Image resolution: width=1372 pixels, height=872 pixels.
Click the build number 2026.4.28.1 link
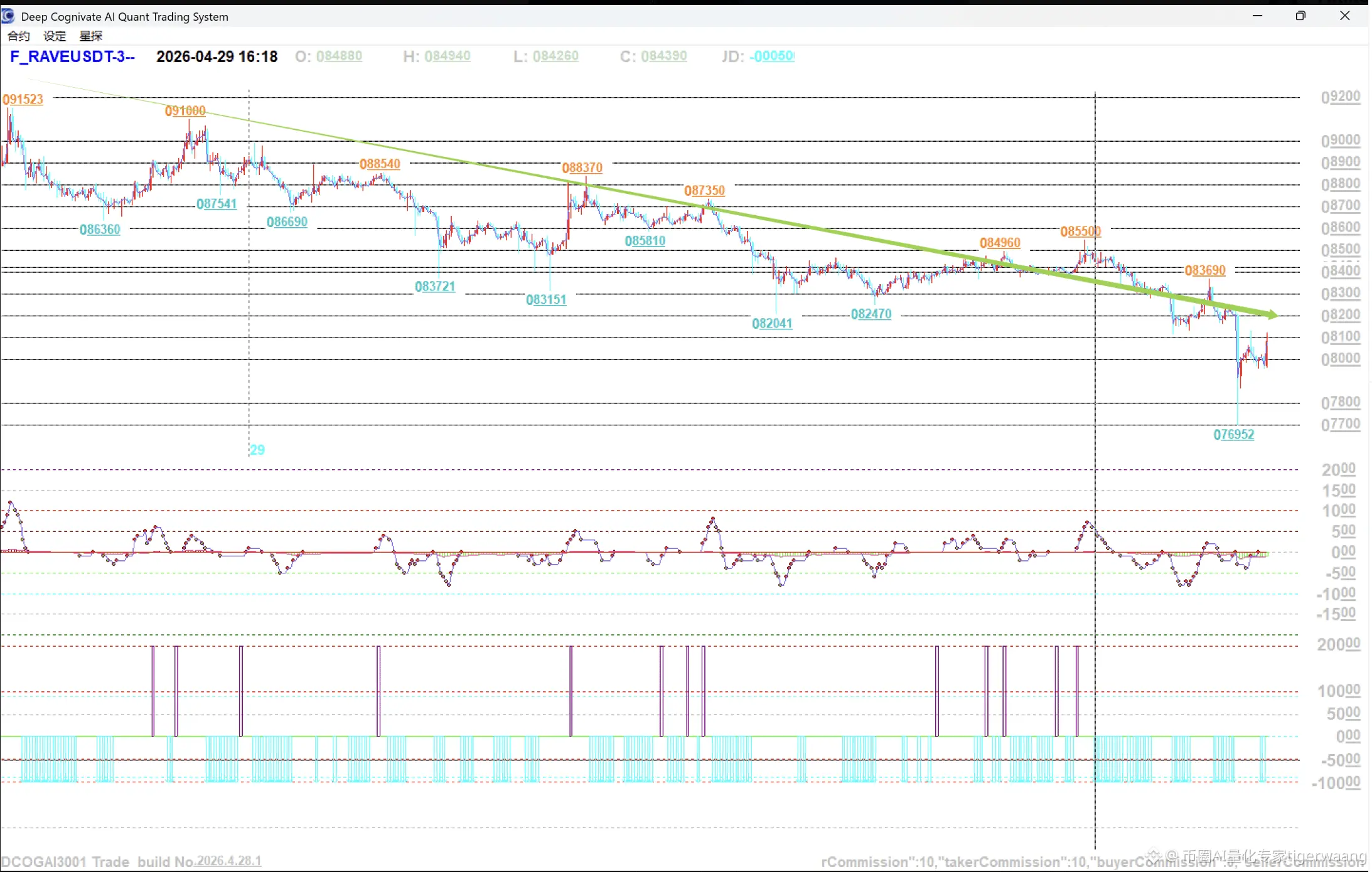click(229, 861)
